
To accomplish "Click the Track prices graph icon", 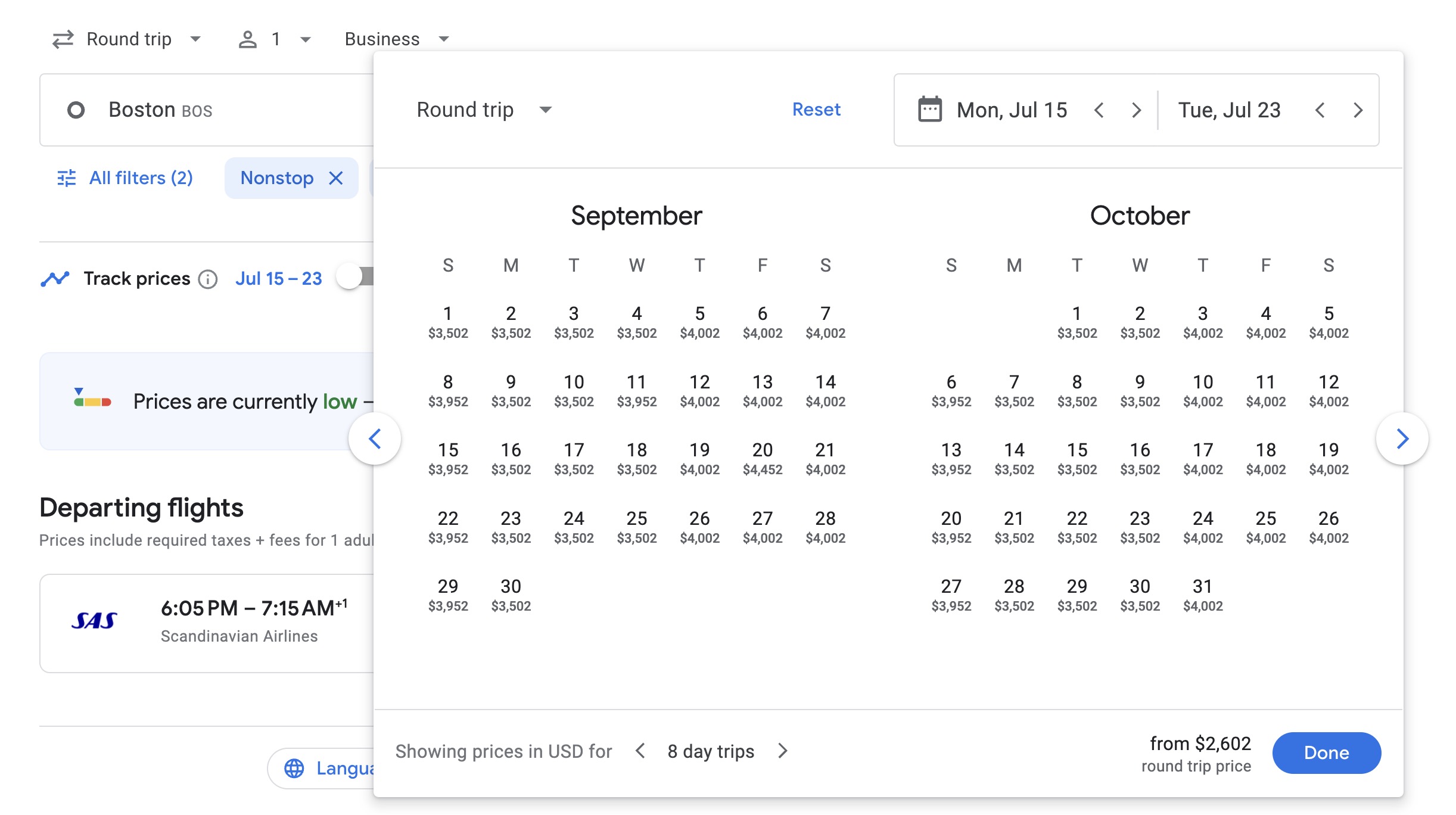I will tap(55, 278).
